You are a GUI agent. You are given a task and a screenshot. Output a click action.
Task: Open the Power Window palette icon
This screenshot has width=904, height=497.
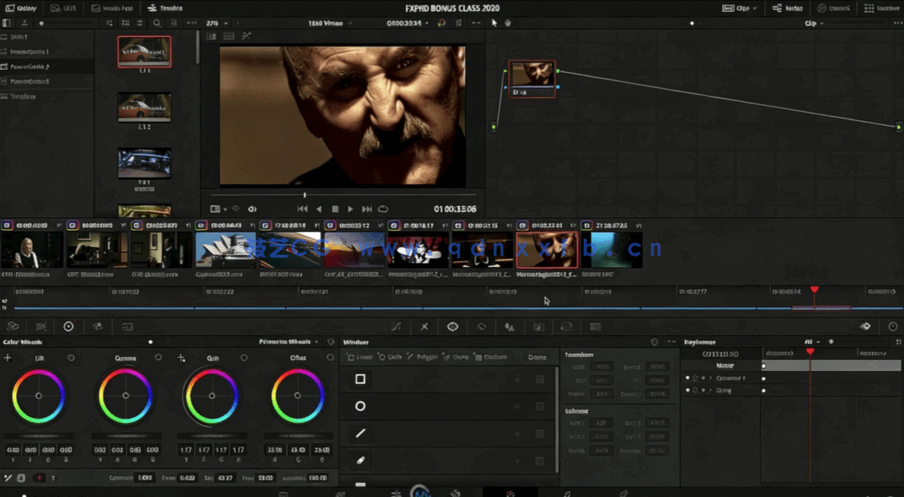pos(453,326)
